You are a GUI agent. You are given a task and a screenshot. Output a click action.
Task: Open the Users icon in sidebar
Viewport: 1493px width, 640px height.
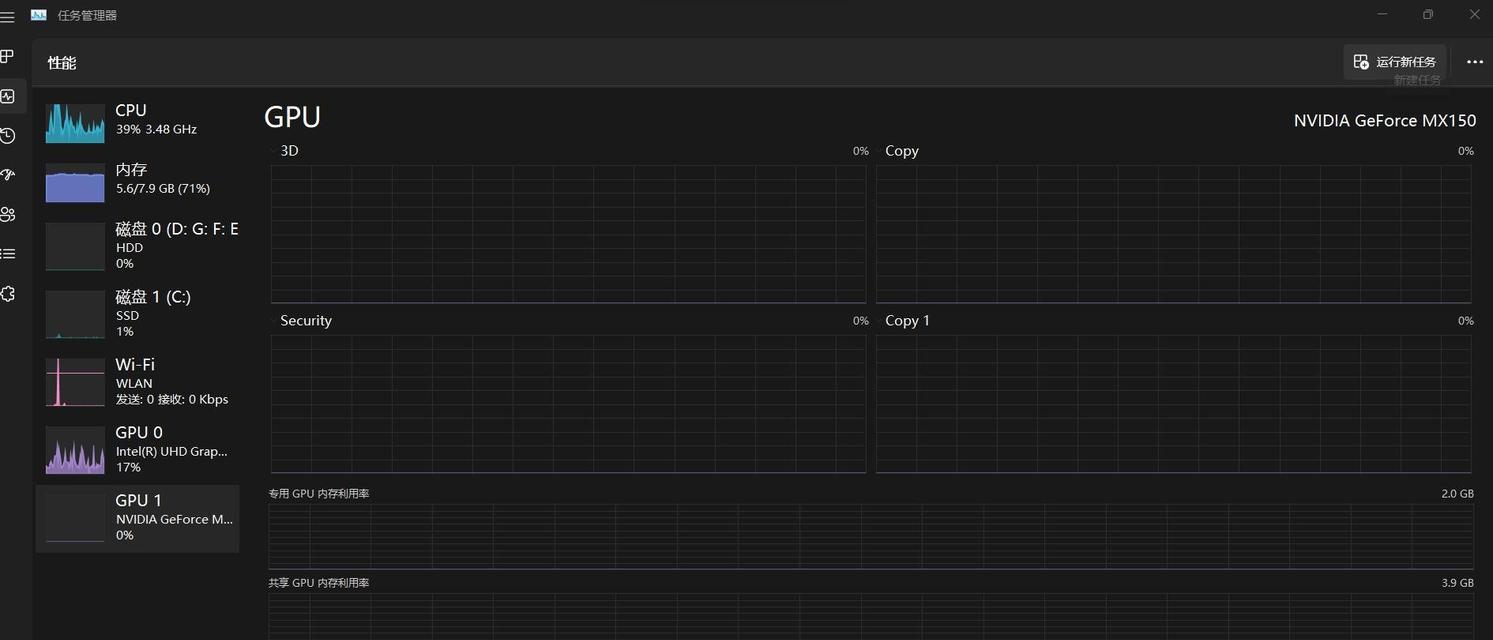tap(8, 214)
